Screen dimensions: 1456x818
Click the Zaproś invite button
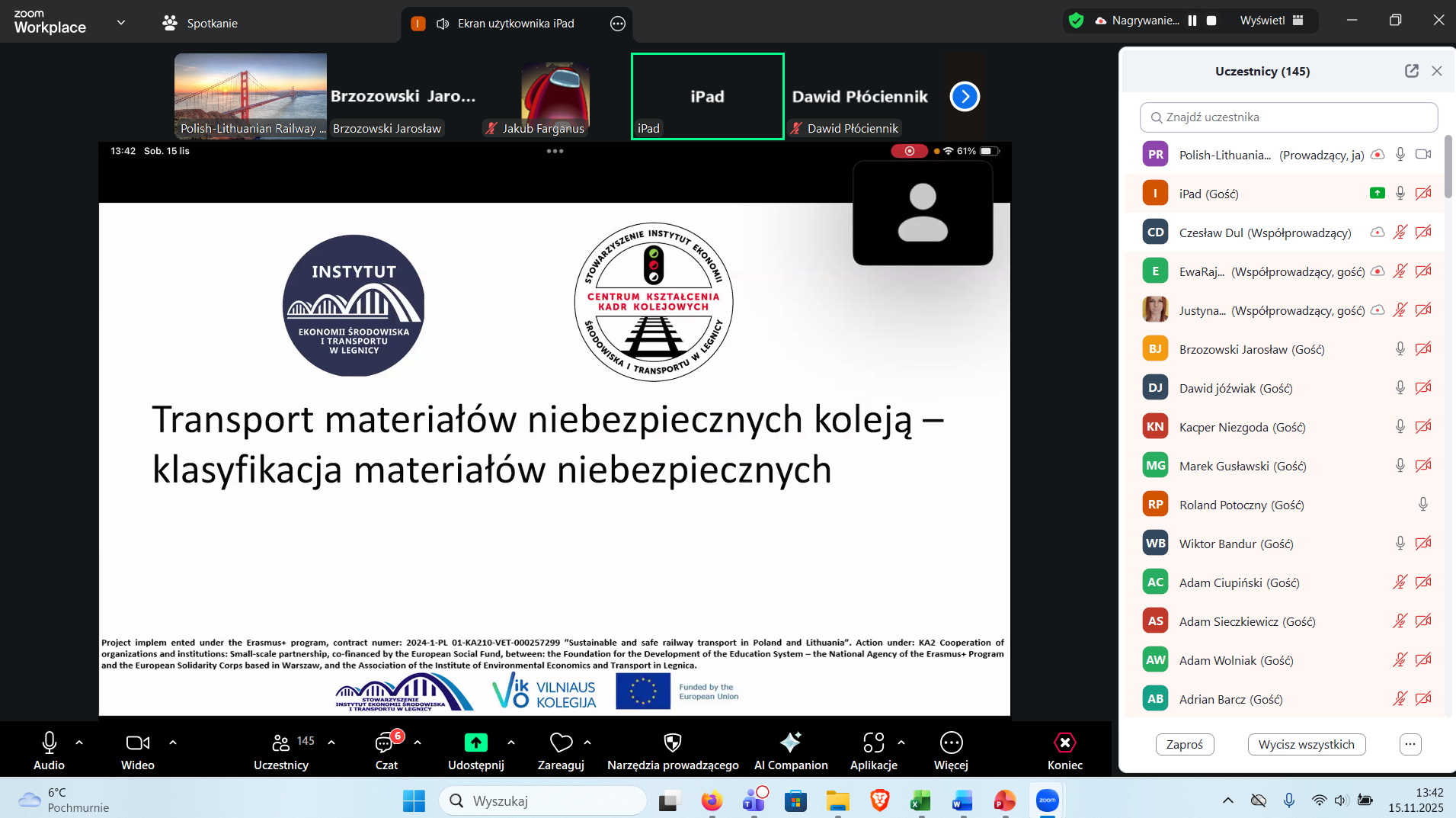1184,744
